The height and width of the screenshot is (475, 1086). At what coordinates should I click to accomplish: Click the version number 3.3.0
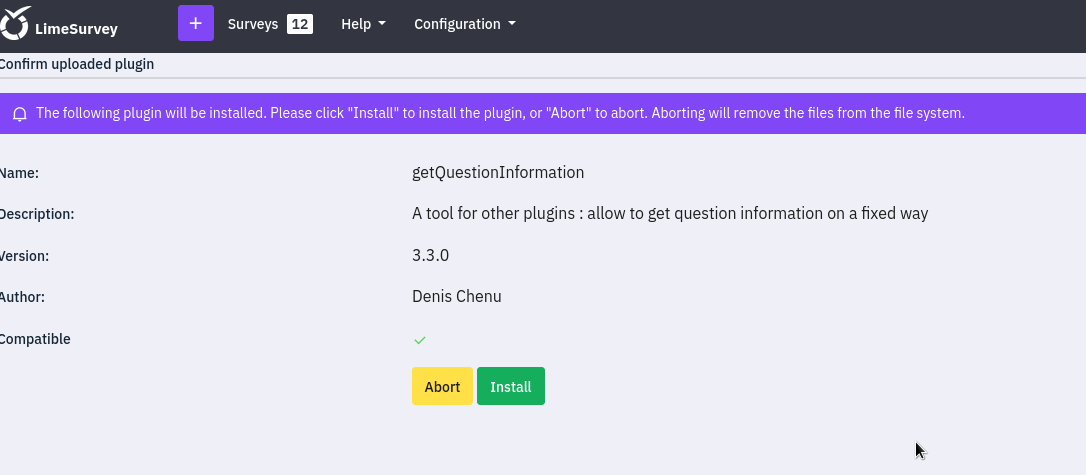point(430,255)
